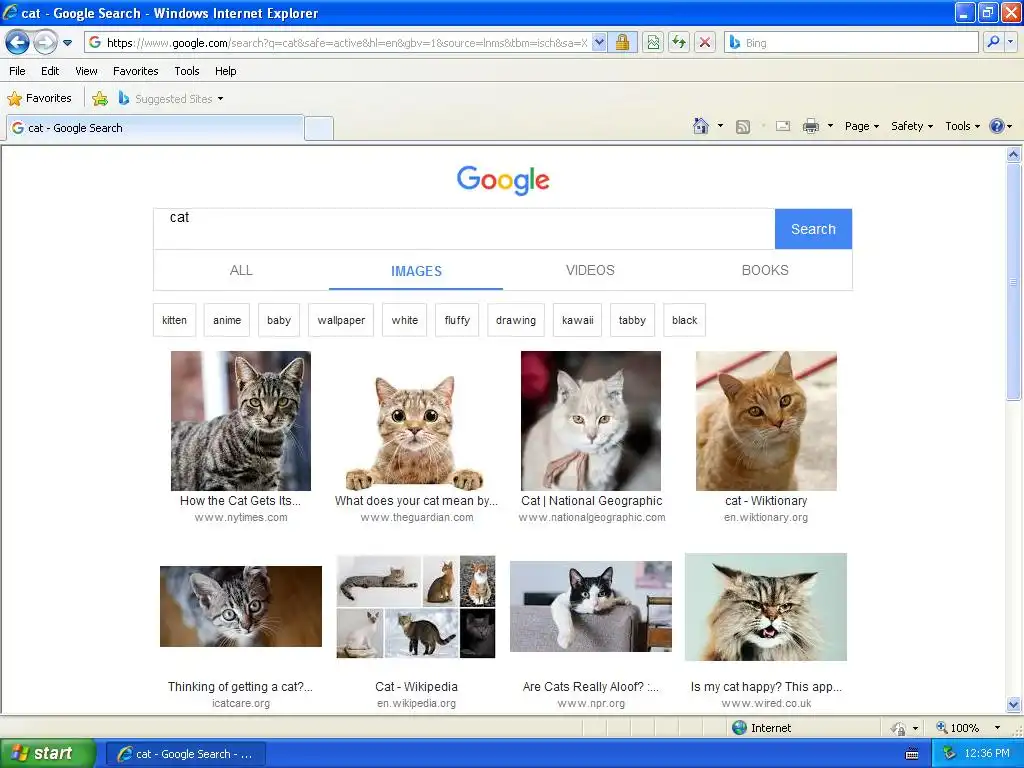Open the Edit menu
This screenshot has width=1024, height=768.
[x=50, y=71]
